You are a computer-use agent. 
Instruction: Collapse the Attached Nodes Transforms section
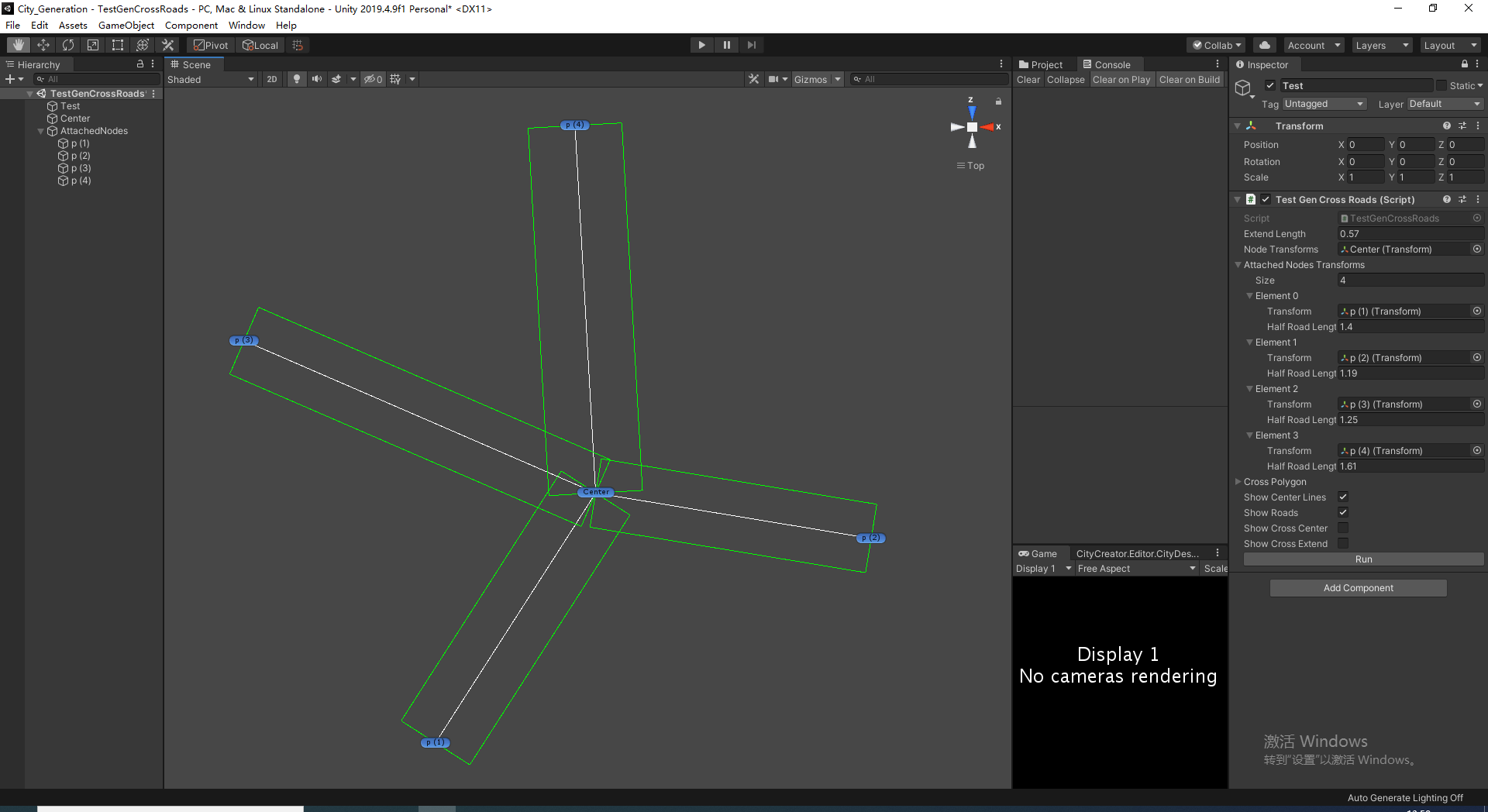1238,264
